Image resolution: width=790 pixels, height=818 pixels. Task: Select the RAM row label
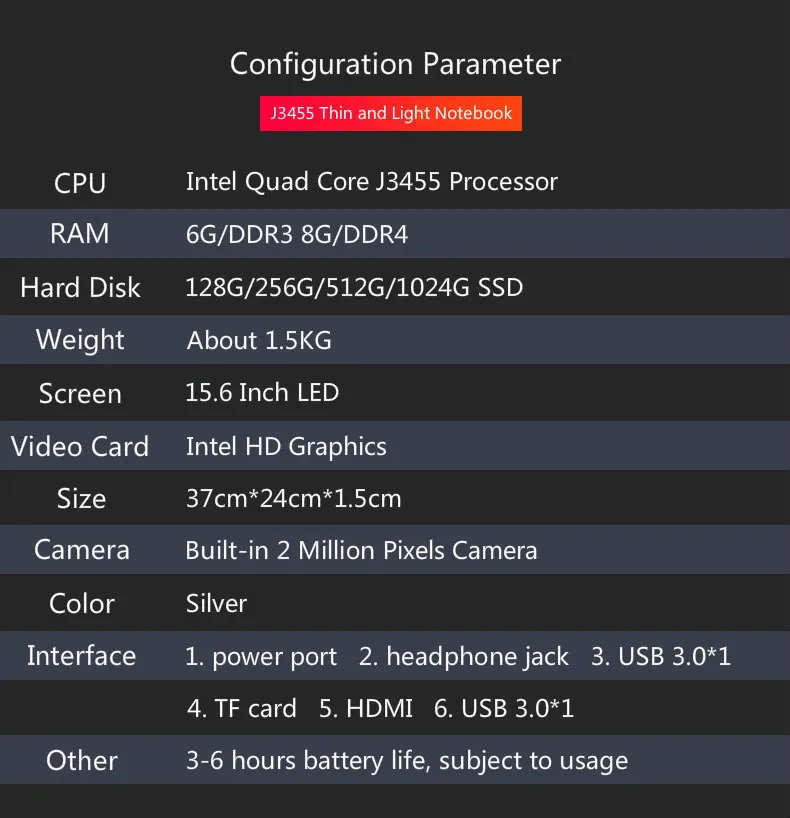80,233
